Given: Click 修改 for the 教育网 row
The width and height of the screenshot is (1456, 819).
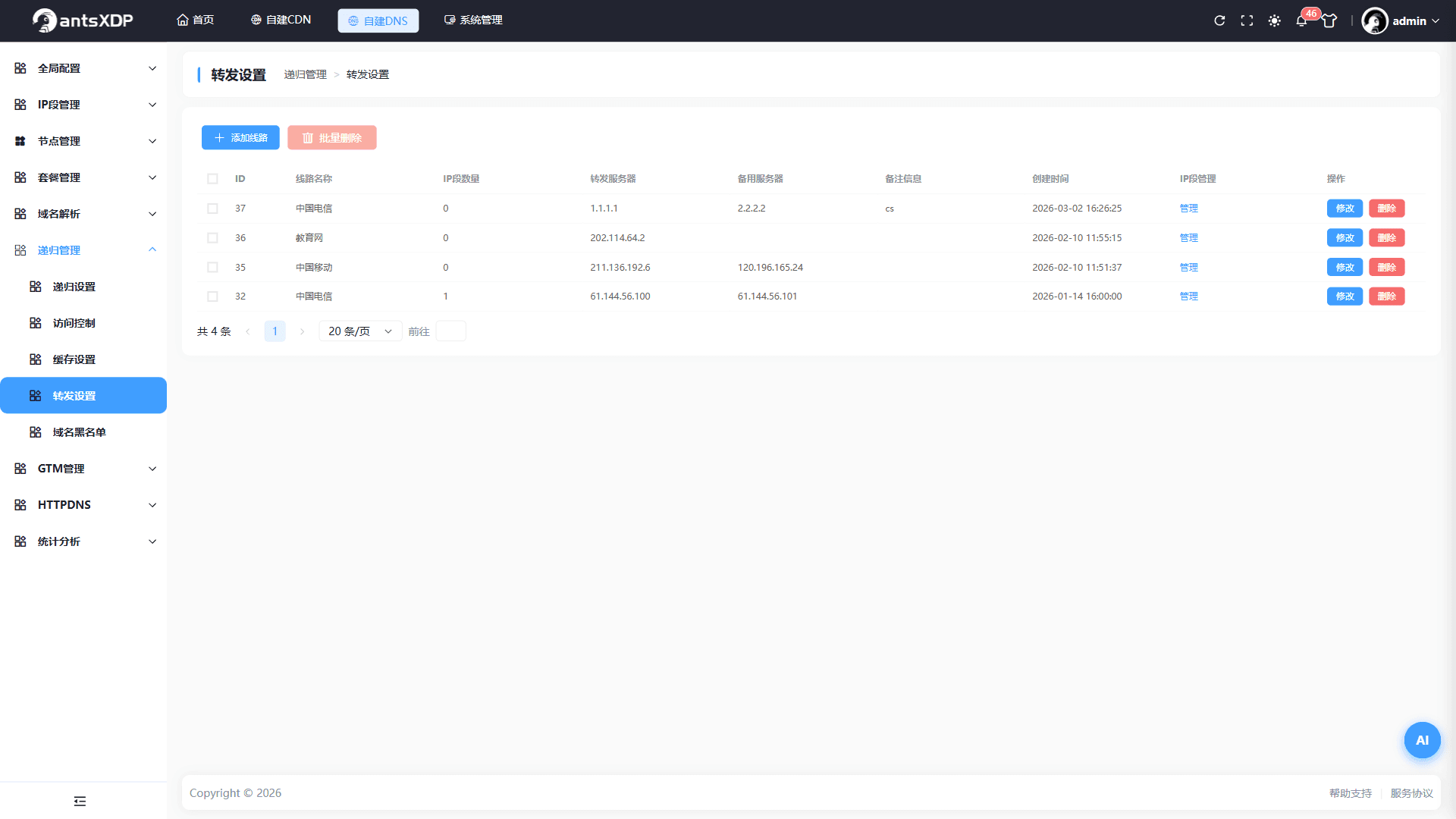Looking at the screenshot, I should point(1345,238).
